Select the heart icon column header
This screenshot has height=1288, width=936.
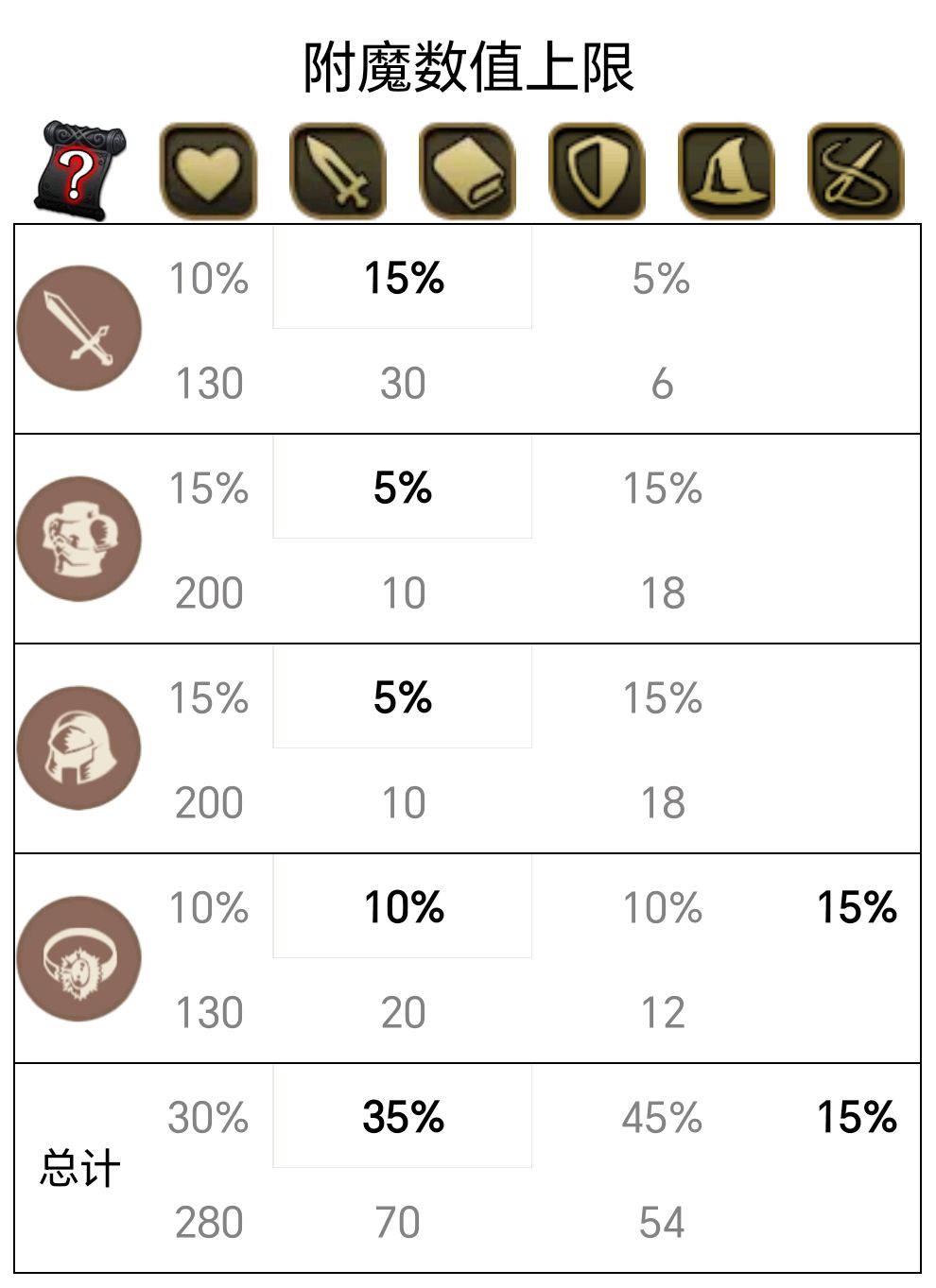pos(208,171)
